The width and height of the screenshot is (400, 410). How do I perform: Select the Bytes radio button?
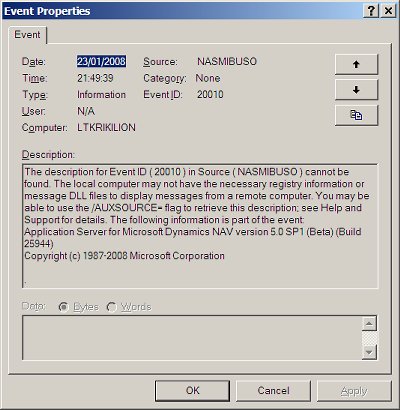point(63,307)
